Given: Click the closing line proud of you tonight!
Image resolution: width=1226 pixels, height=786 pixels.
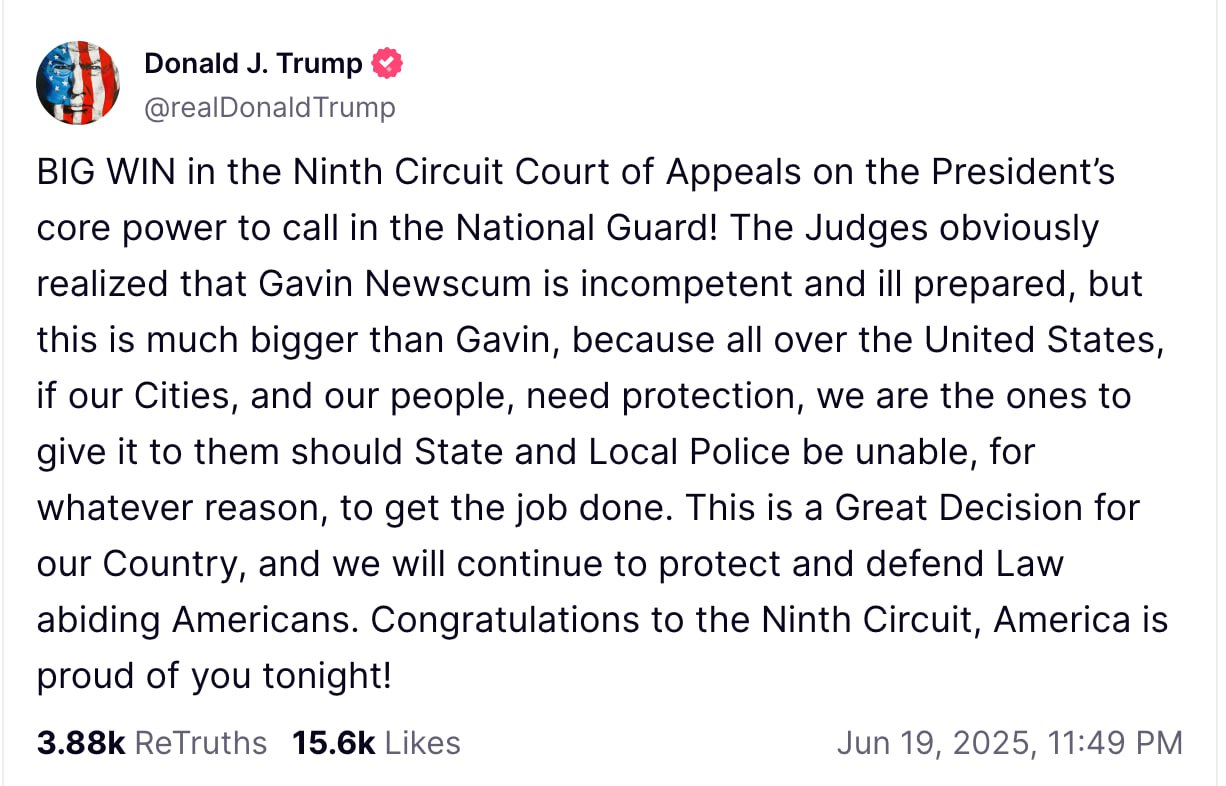Looking at the screenshot, I should [214, 677].
